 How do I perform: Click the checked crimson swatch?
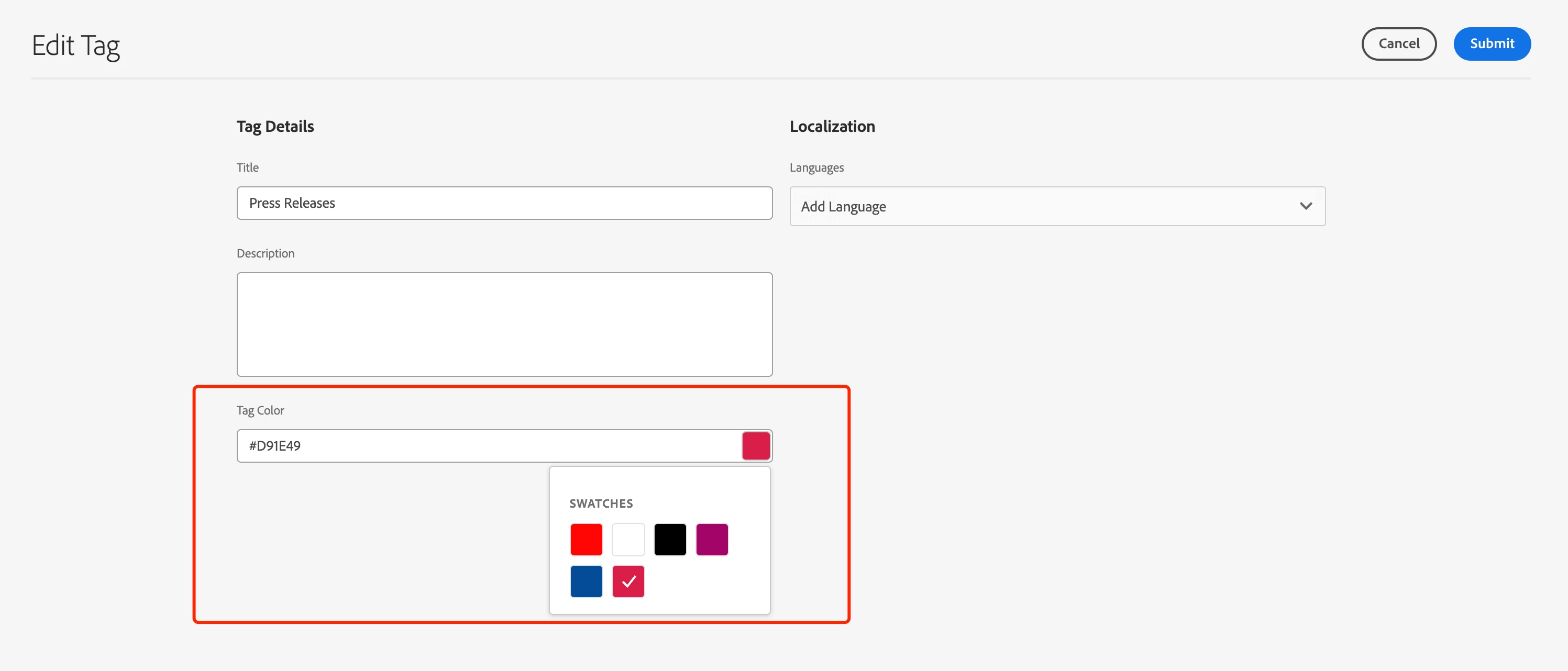pyautogui.click(x=628, y=581)
